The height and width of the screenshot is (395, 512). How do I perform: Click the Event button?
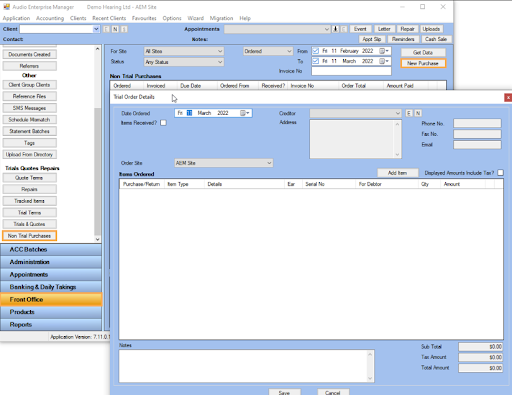(360, 29)
